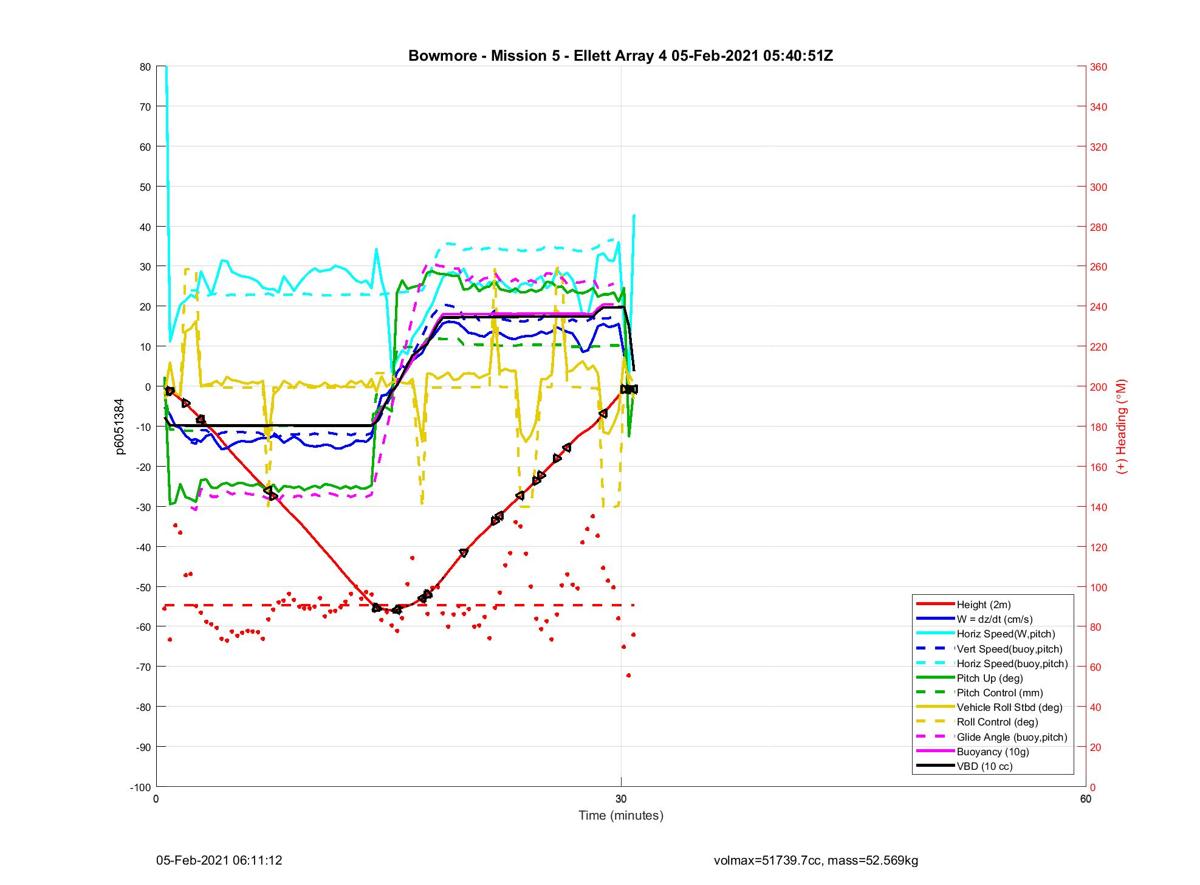Click 'Horiz Speed(W,pitch)' in the legend
Viewport: 1200px width, 885px height.
tap(1006, 634)
